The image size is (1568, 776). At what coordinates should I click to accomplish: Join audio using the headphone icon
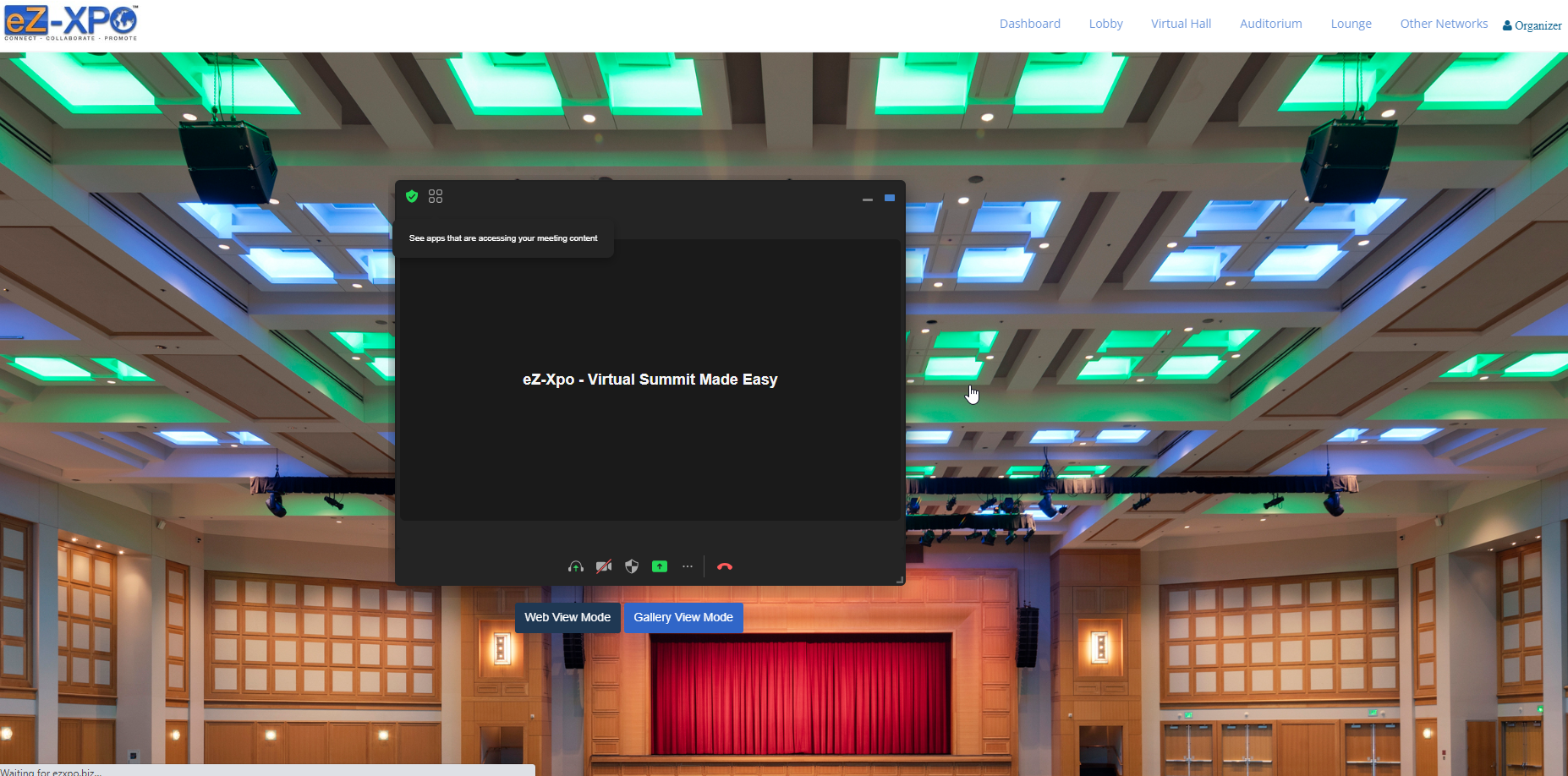(576, 566)
